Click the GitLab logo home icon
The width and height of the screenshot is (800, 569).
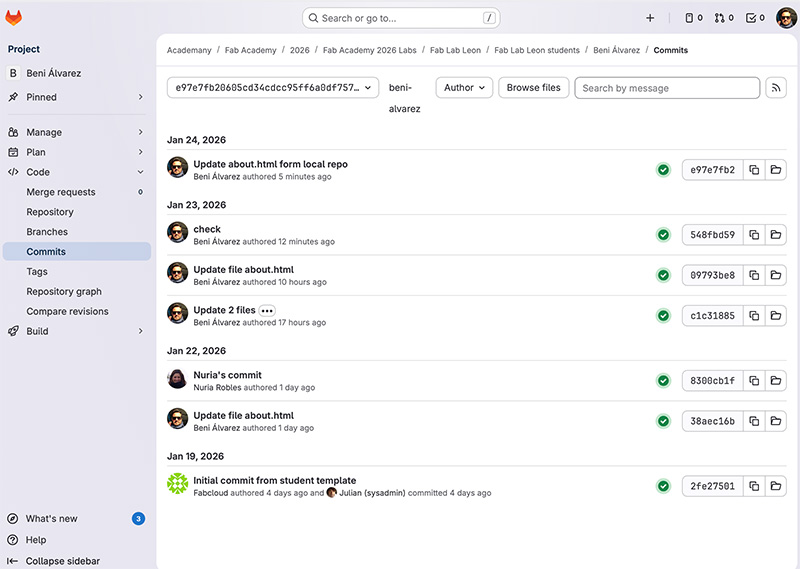coord(14,18)
